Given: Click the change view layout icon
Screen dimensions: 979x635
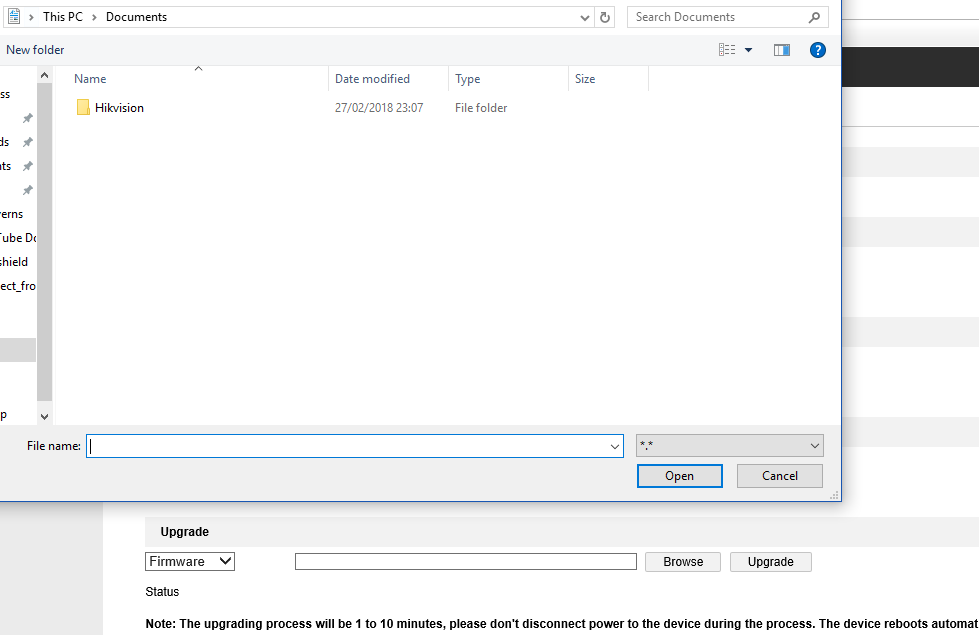Looking at the screenshot, I should coord(727,50).
